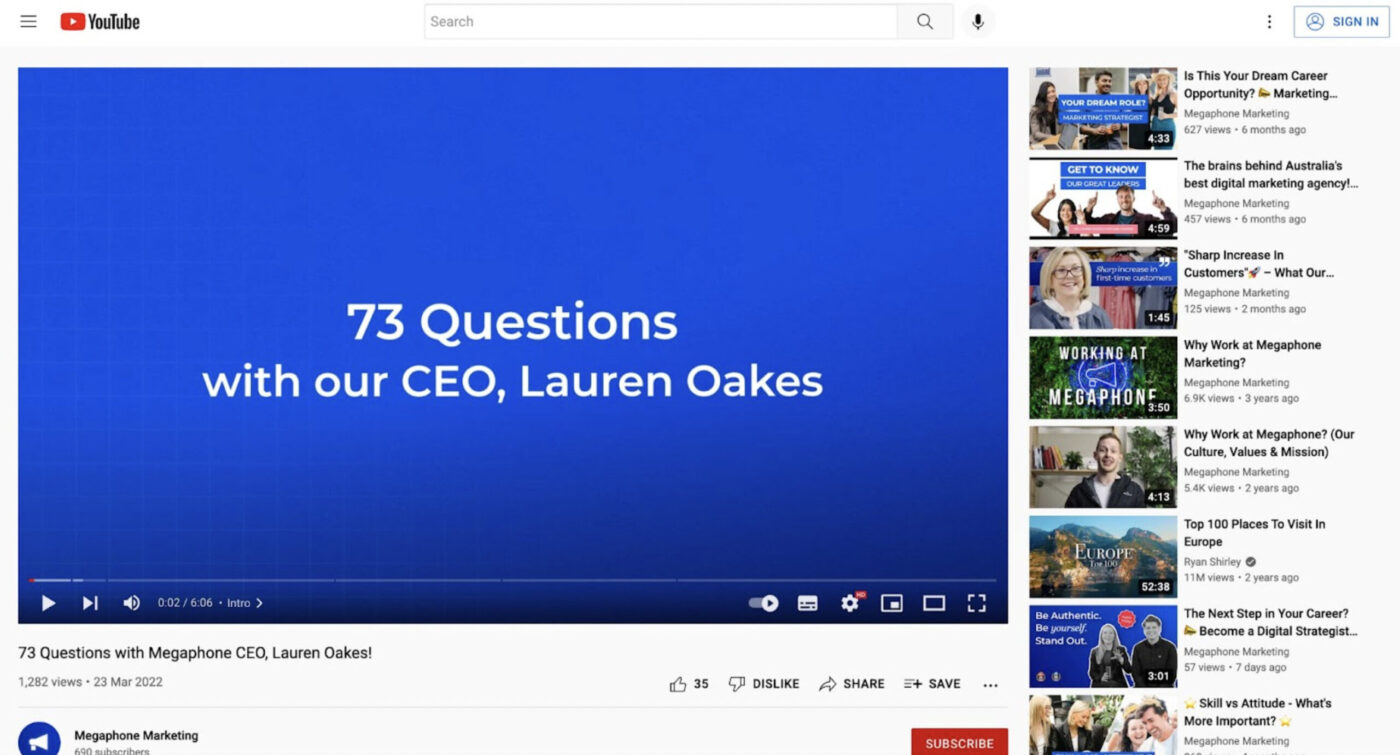Make the video fullscreen
Image resolution: width=1400 pixels, height=755 pixels.
(x=977, y=603)
